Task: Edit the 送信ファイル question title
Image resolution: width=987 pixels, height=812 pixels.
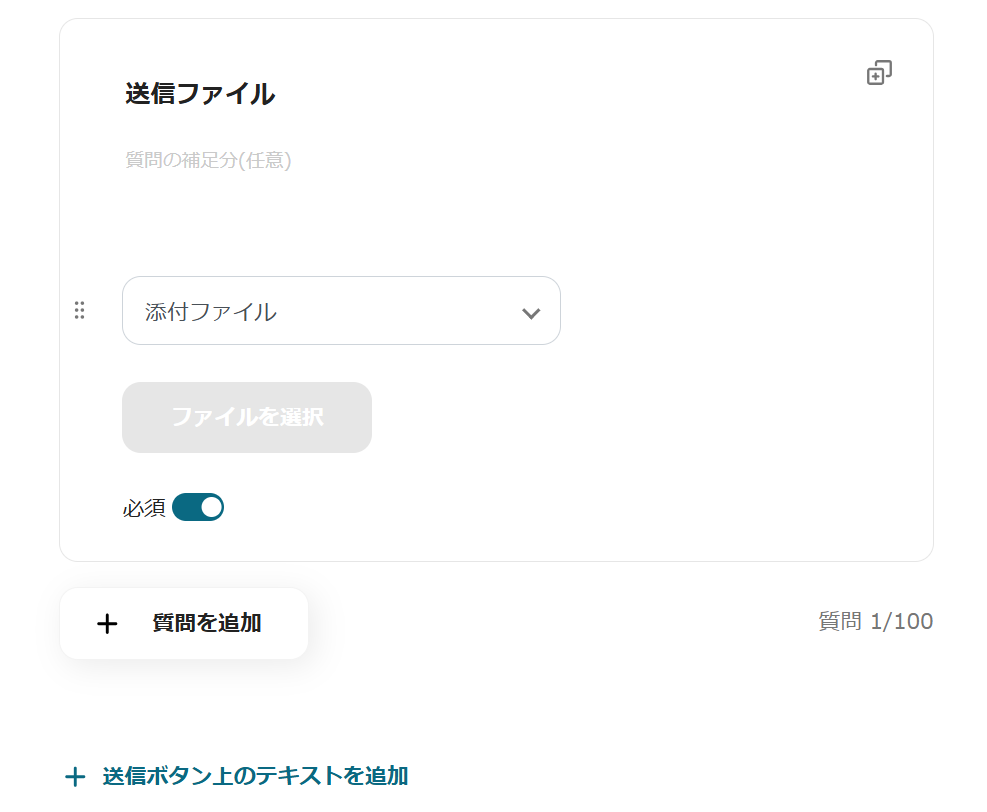Action: click(200, 94)
